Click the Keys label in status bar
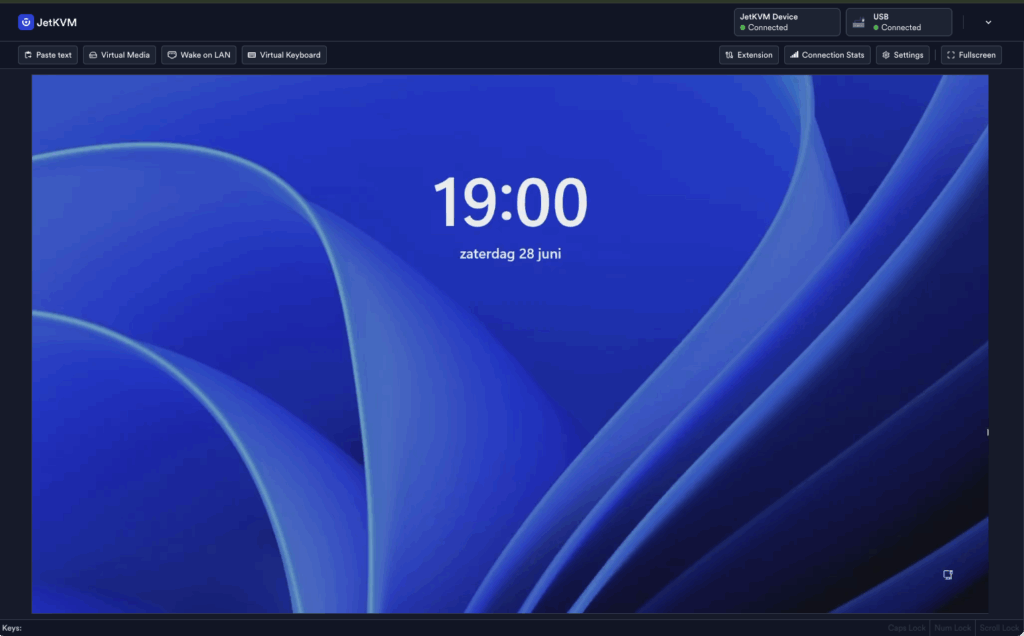Screen dimensions: 1024x636 point(12,628)
